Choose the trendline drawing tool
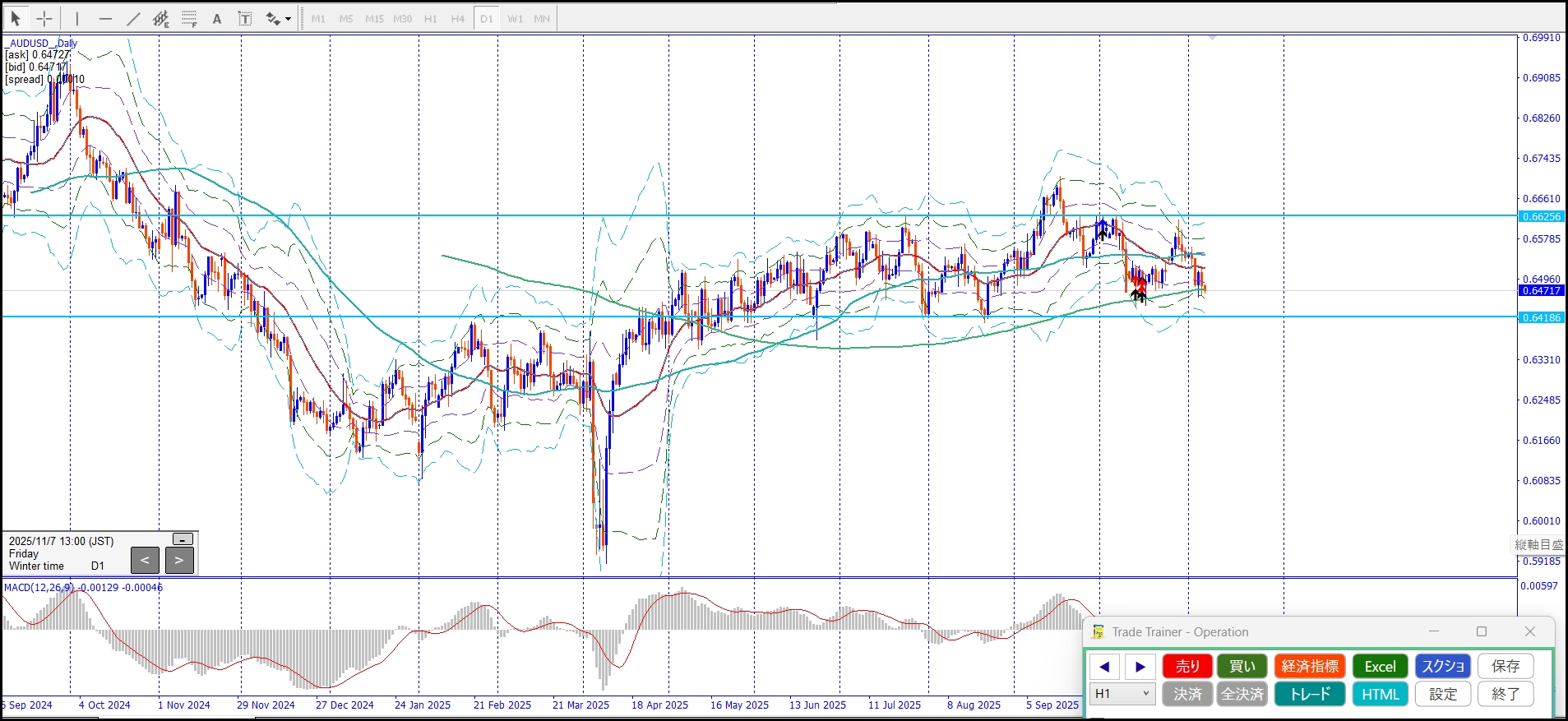1568x721 pixels. click(133, 18)
